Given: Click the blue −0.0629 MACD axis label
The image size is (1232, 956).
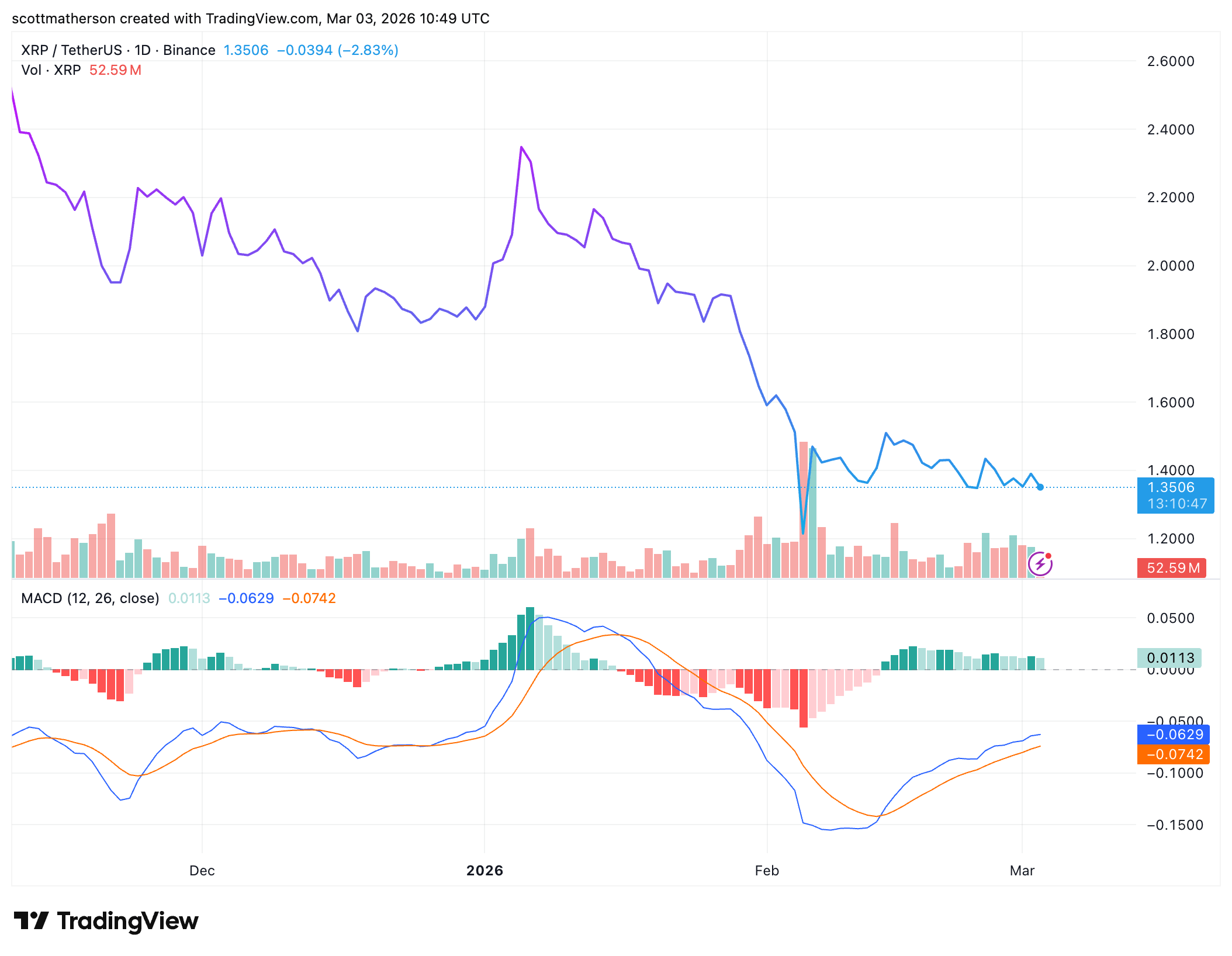Looking at the screenshot, I should click(x=1174, y=735).
